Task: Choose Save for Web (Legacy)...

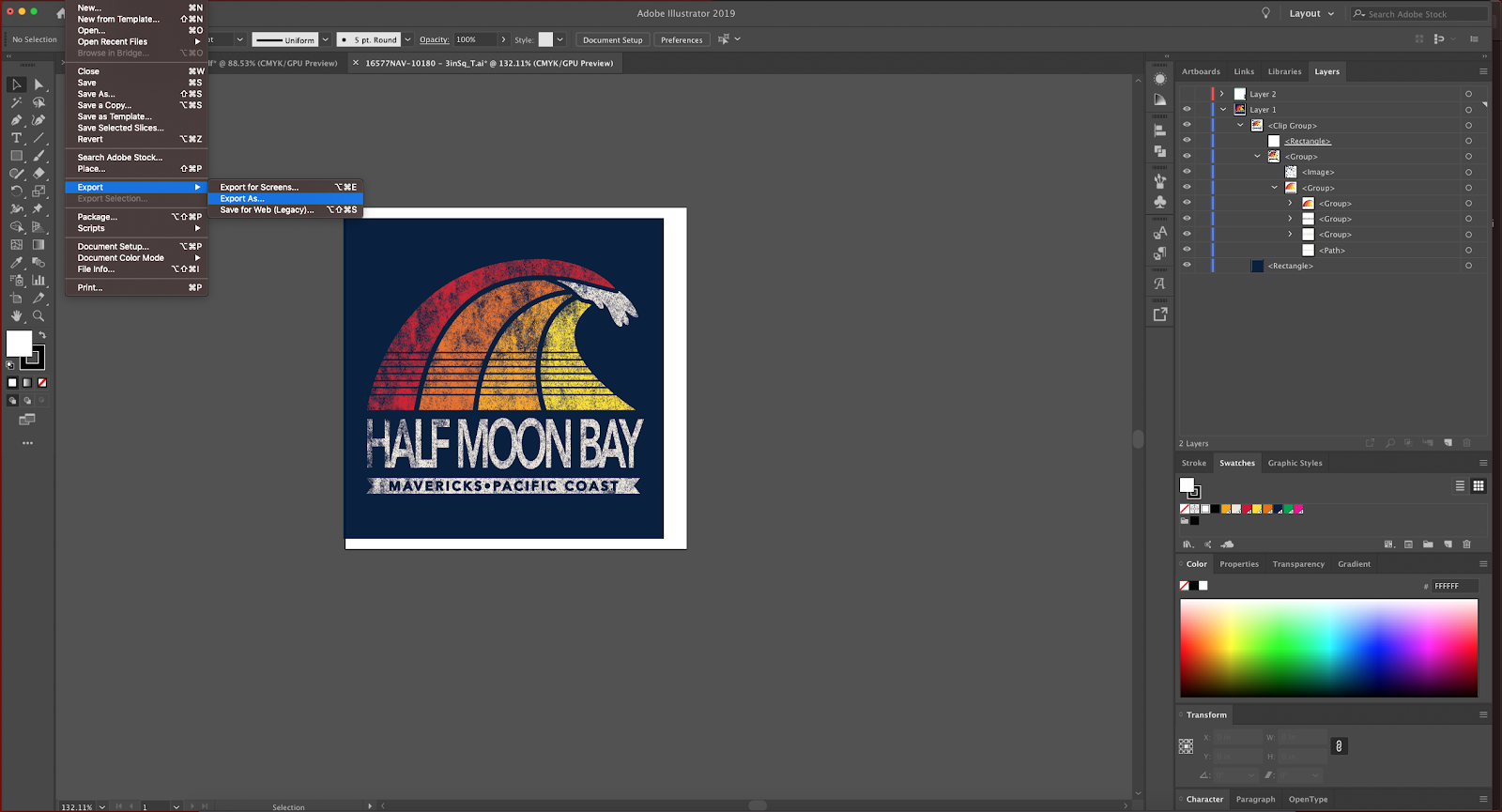Action: coord(285,210)
